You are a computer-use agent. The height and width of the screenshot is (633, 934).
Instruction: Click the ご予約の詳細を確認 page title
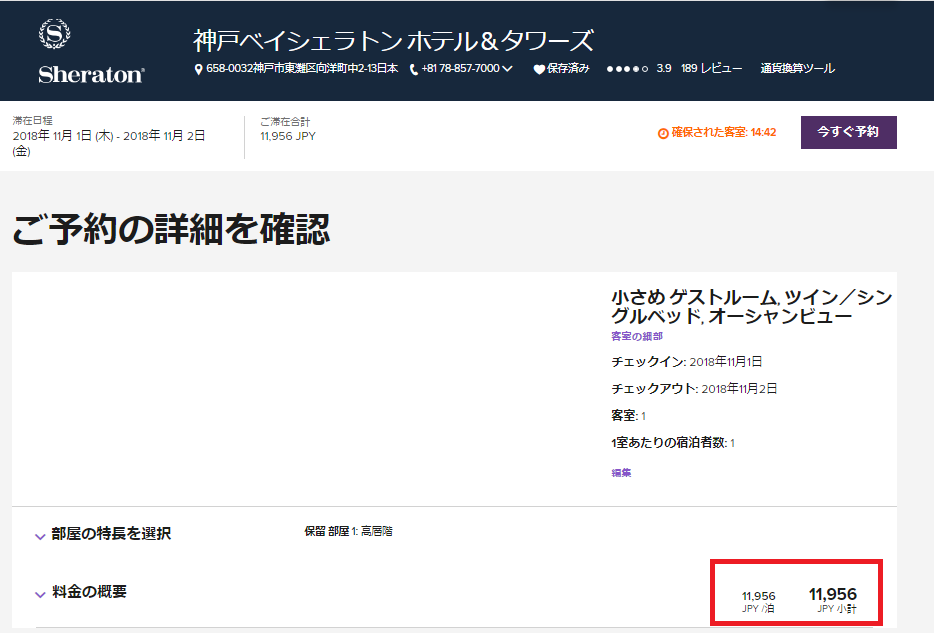[171, 229]
